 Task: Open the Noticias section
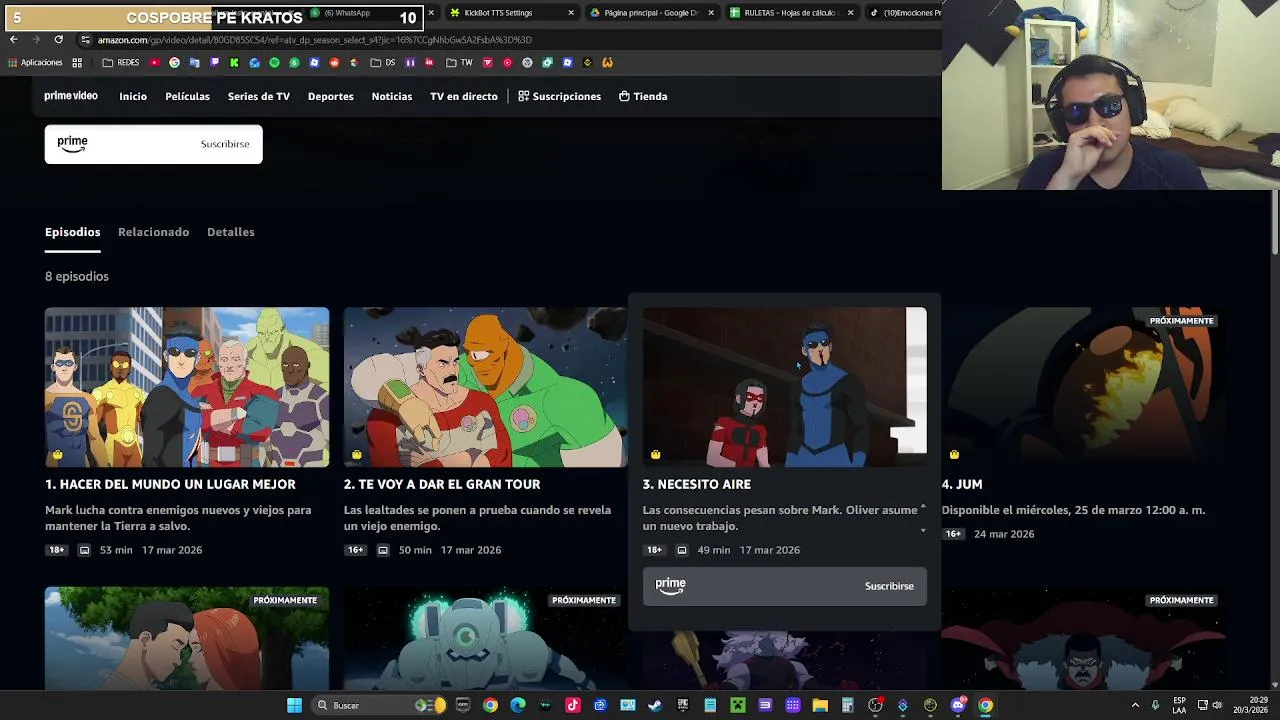pyautogui.click(x=392, y=96)
